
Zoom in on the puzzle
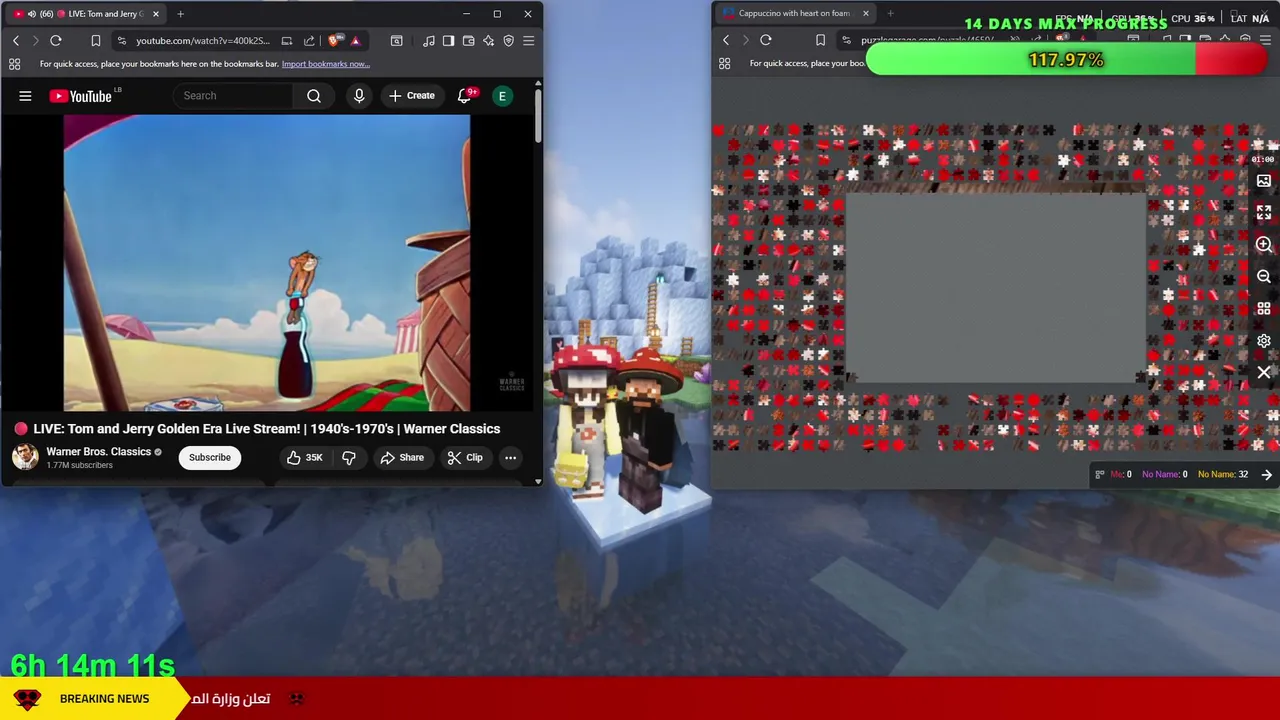[x=1264, y=245]
